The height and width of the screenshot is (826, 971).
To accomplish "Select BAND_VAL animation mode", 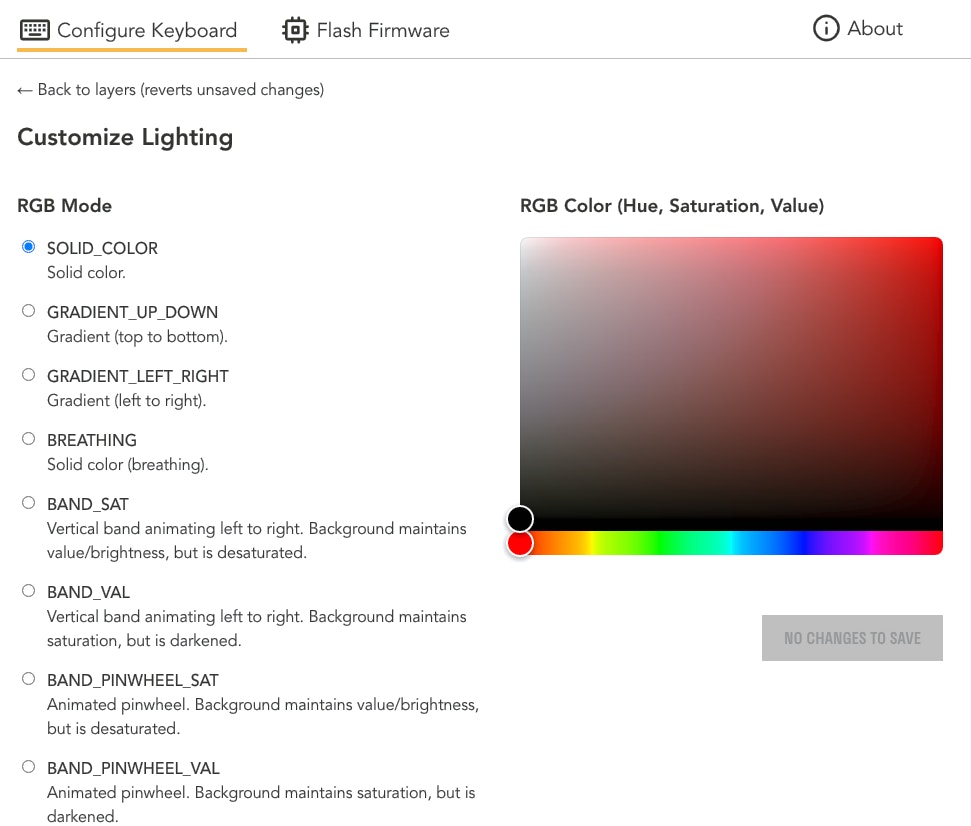I will 29,591.
